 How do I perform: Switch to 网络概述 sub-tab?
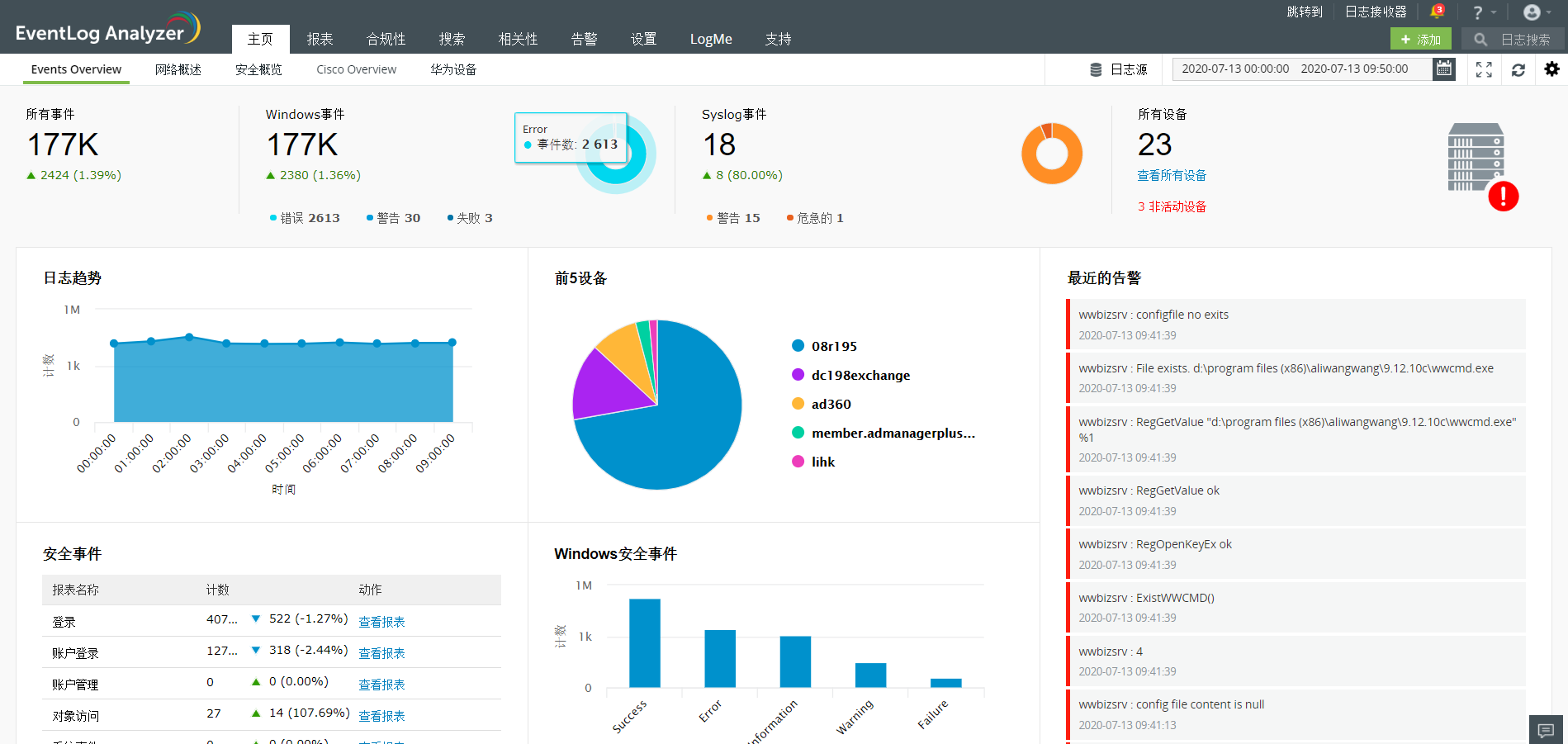178,69
